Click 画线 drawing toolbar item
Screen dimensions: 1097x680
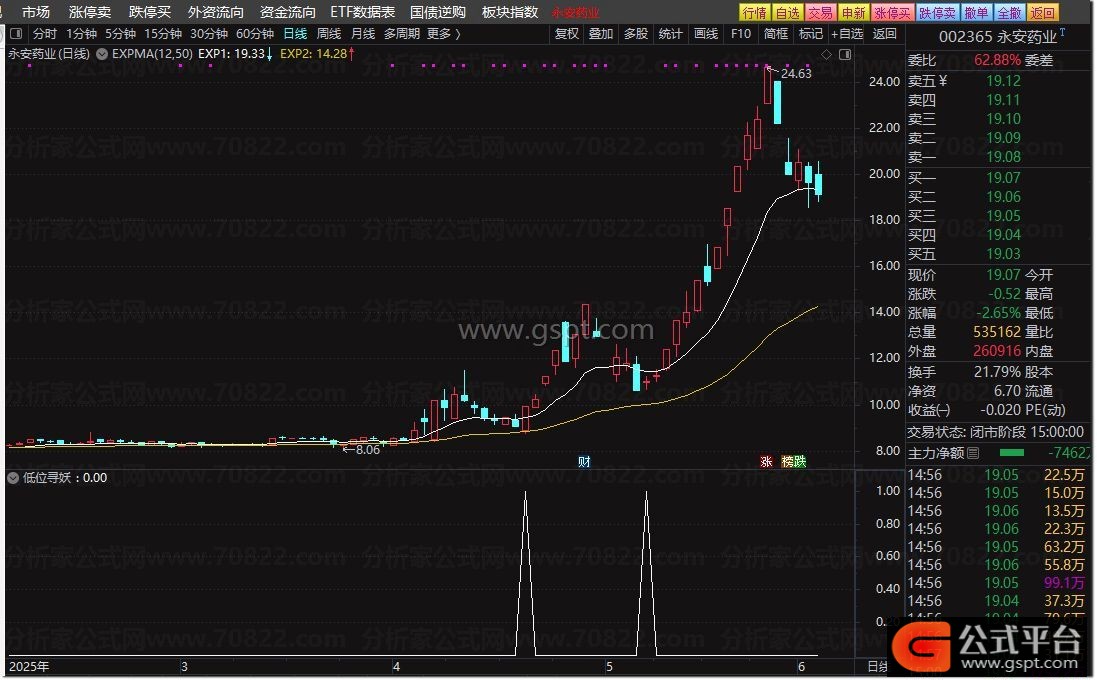point(706,34)
